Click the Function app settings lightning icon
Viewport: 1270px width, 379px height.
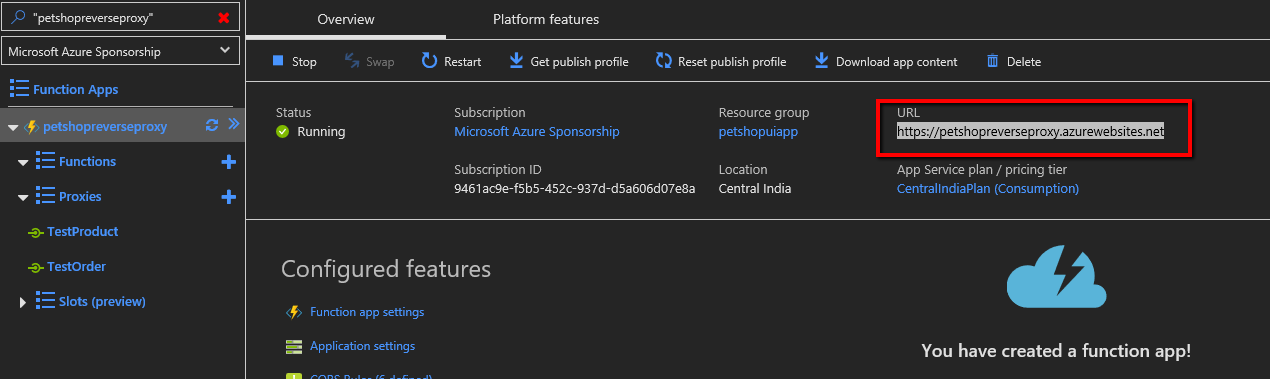pyautogui.click(x=294, y=312)
